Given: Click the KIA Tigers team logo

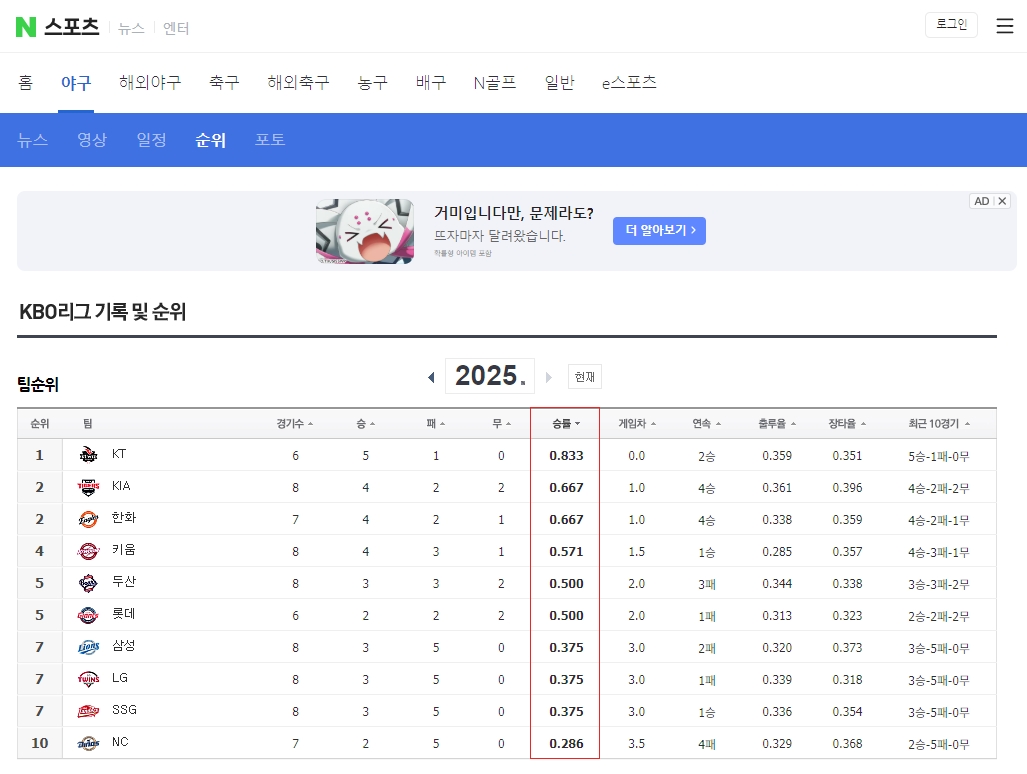Looking at the screenshot, I should pyautogui.click(x=88, y=487).
